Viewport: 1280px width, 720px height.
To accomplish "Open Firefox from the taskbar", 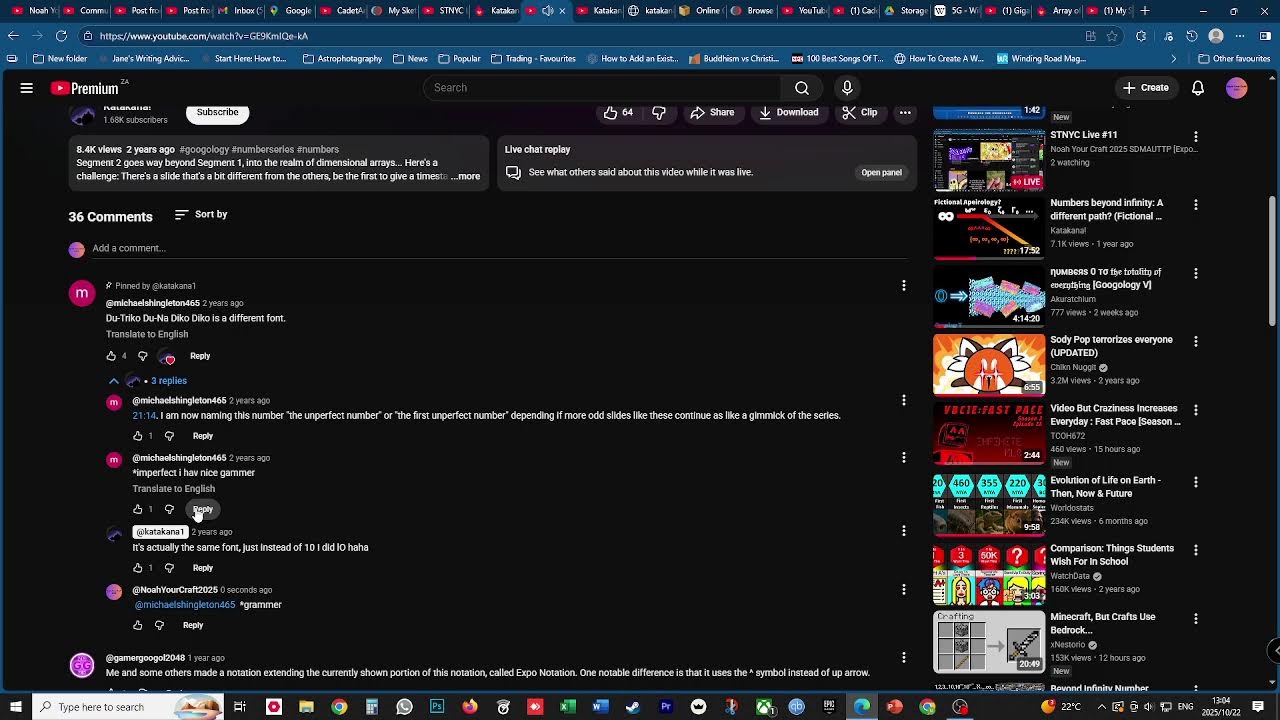I will point(470,707).
